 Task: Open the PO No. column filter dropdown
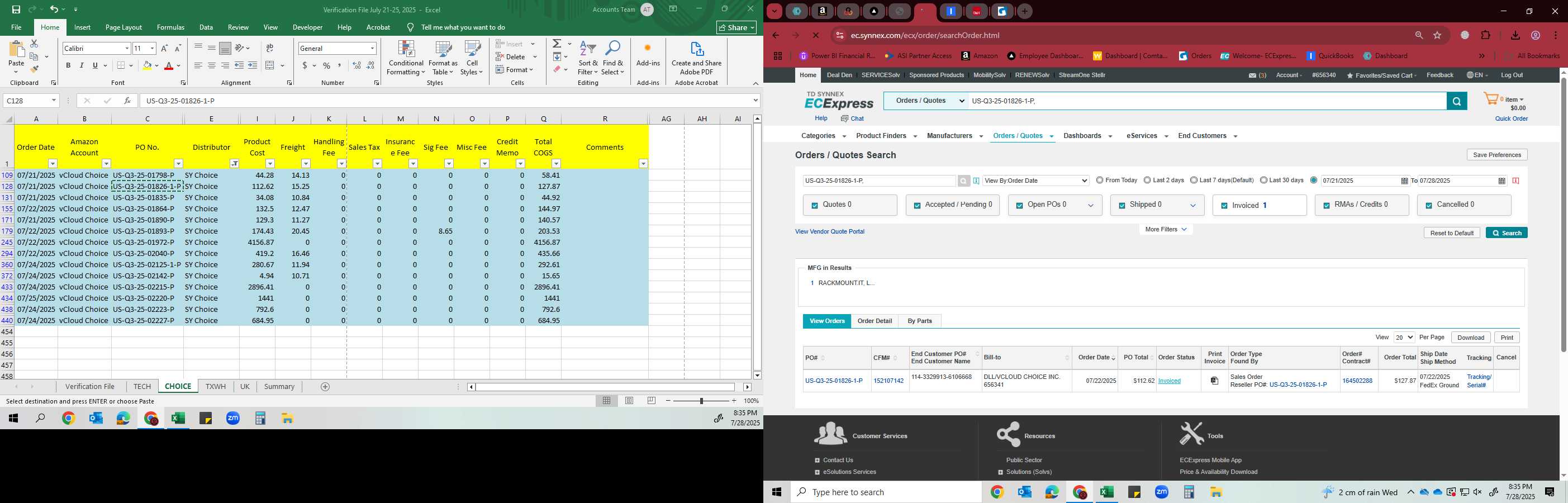click(x=178, y=164)
